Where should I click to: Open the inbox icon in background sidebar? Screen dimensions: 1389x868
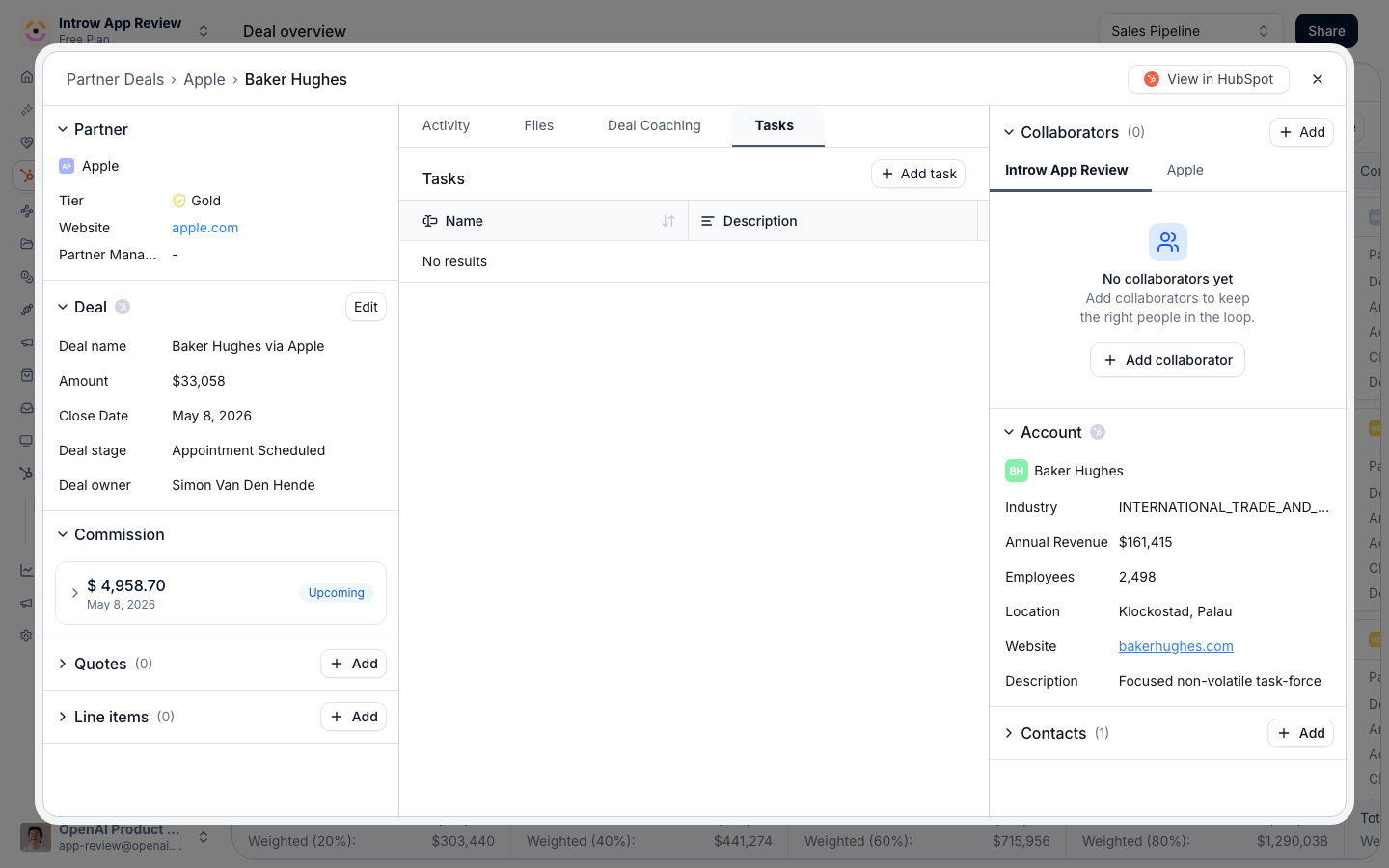27,408
